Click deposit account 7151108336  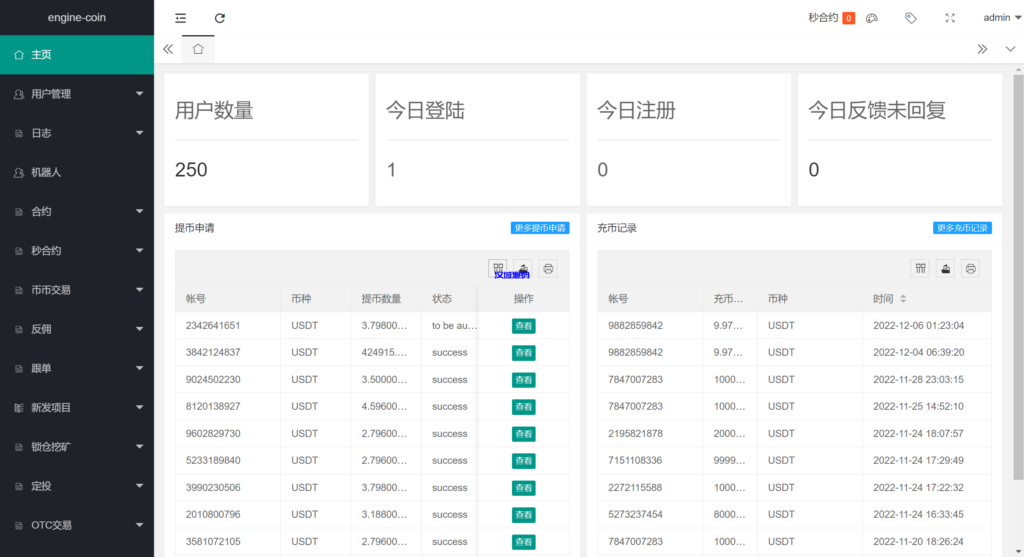pos(635,460)
